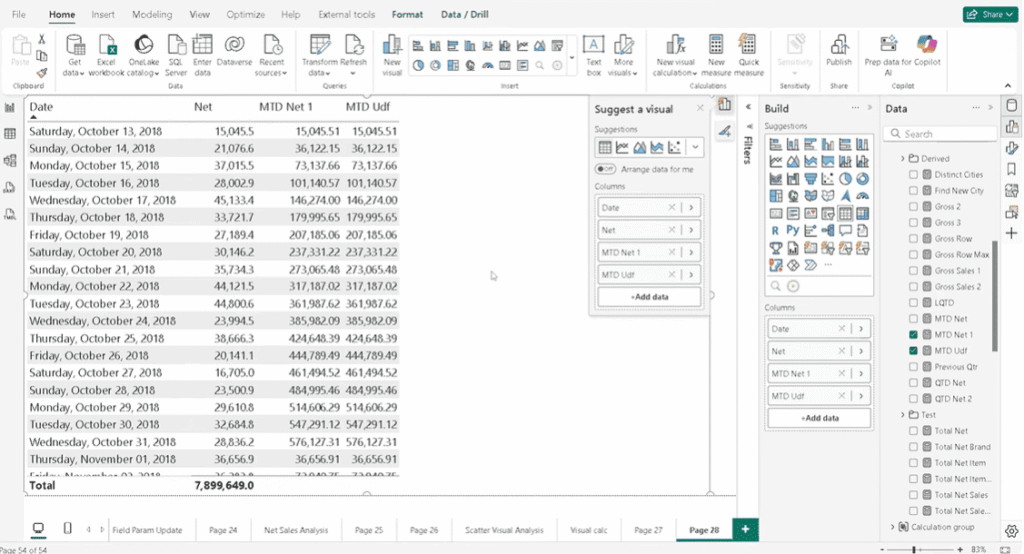
Task: Expand the Test folder
Action: 903,415
